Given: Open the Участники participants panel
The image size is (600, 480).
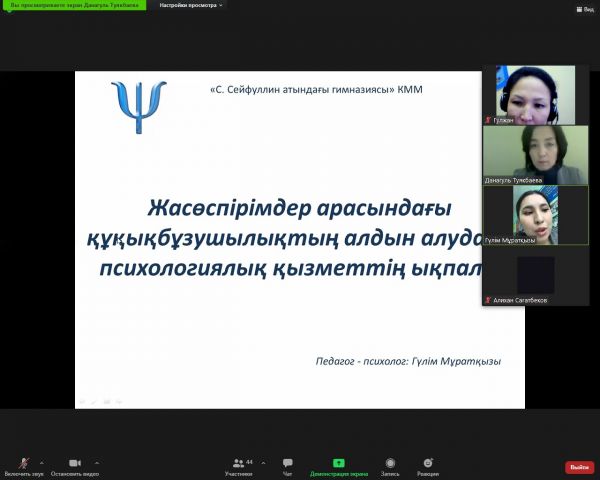Looking at the screenshot, I should [238, 463].
